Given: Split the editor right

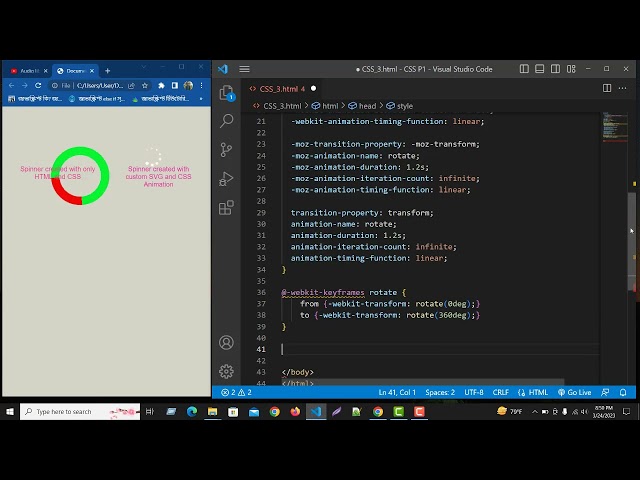Looking at the screenshot, I should pos(607,88).
